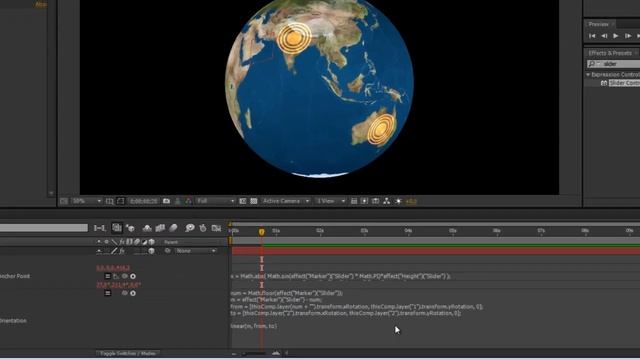
Task: Open the Active Camera dropdown
Action: [x=286, y=201]
